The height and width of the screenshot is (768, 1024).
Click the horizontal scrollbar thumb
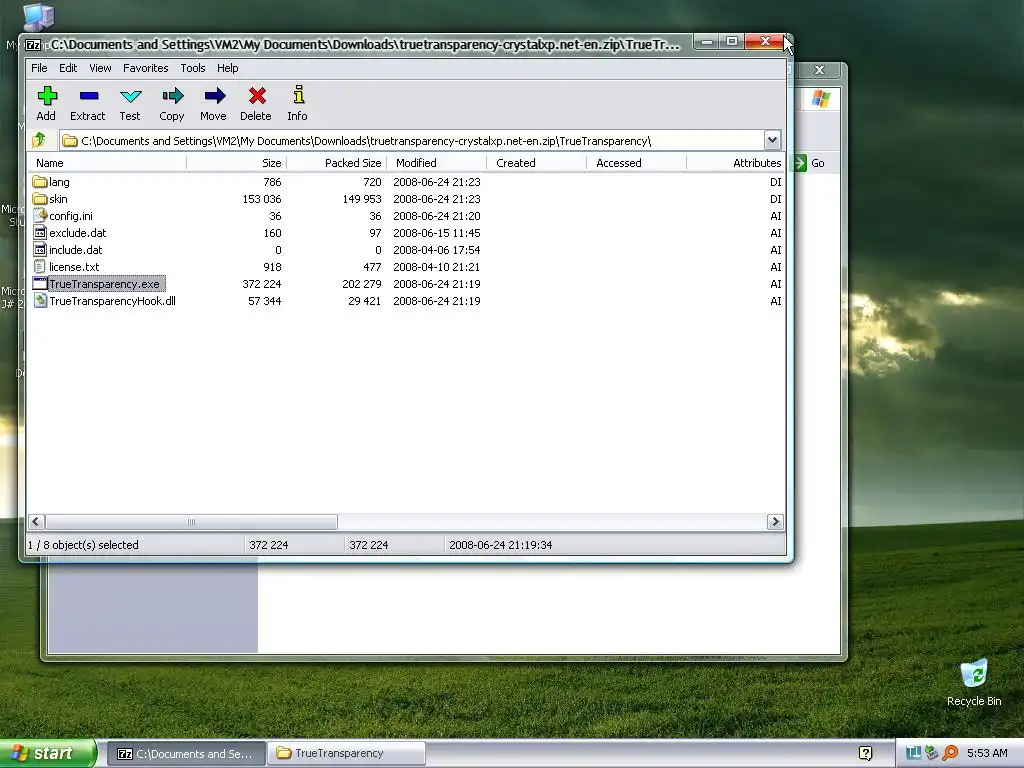click(x=191, y=521)
